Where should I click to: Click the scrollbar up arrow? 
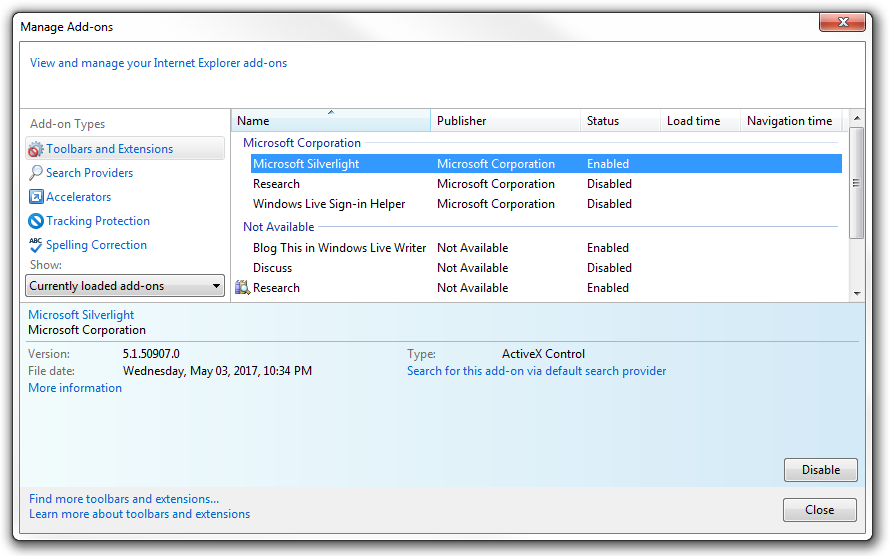tap(857, 118)
